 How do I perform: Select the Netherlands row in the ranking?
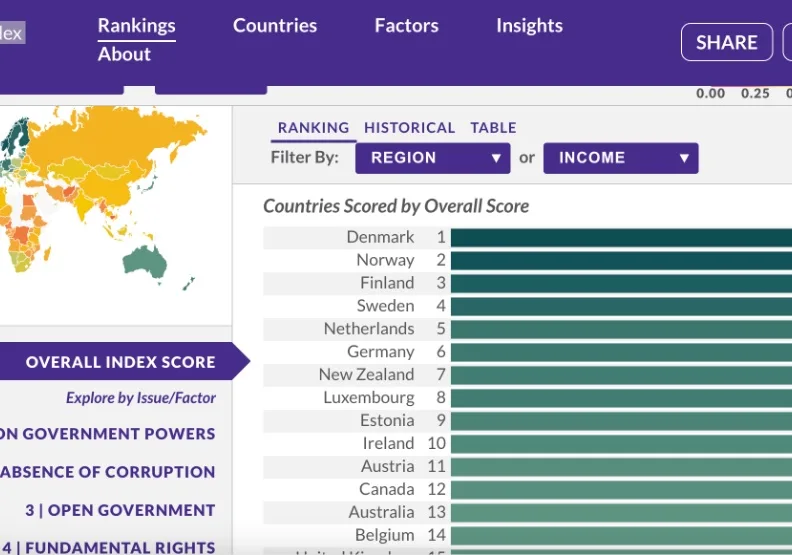[x=527, y=329]
